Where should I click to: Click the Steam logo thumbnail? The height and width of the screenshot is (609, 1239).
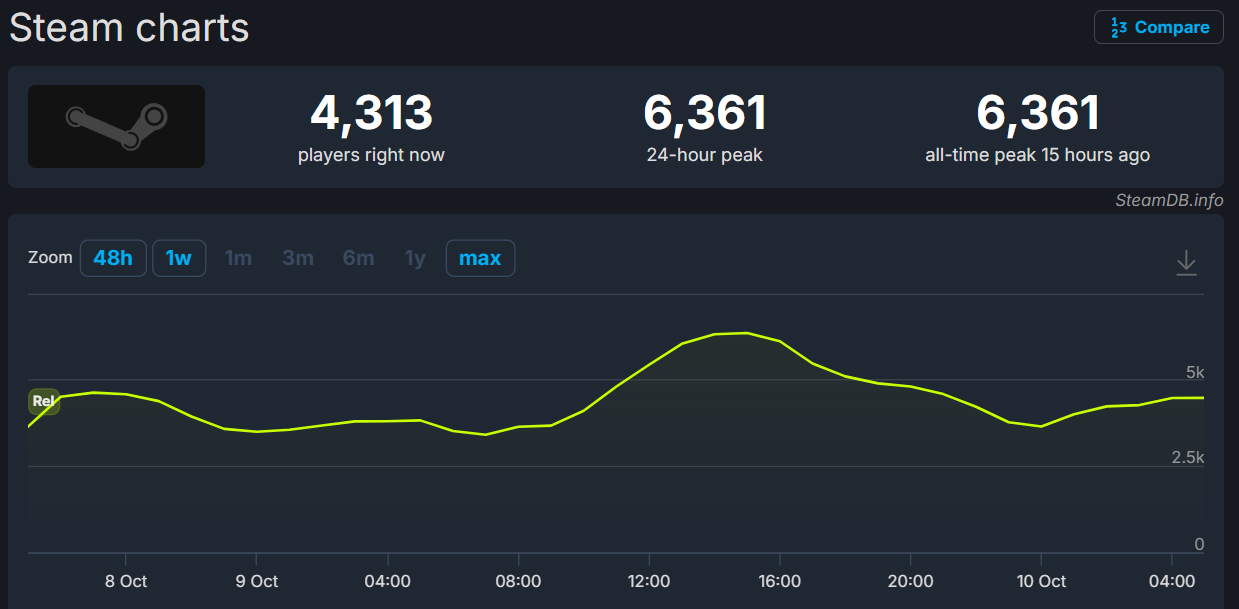point(116,126)
